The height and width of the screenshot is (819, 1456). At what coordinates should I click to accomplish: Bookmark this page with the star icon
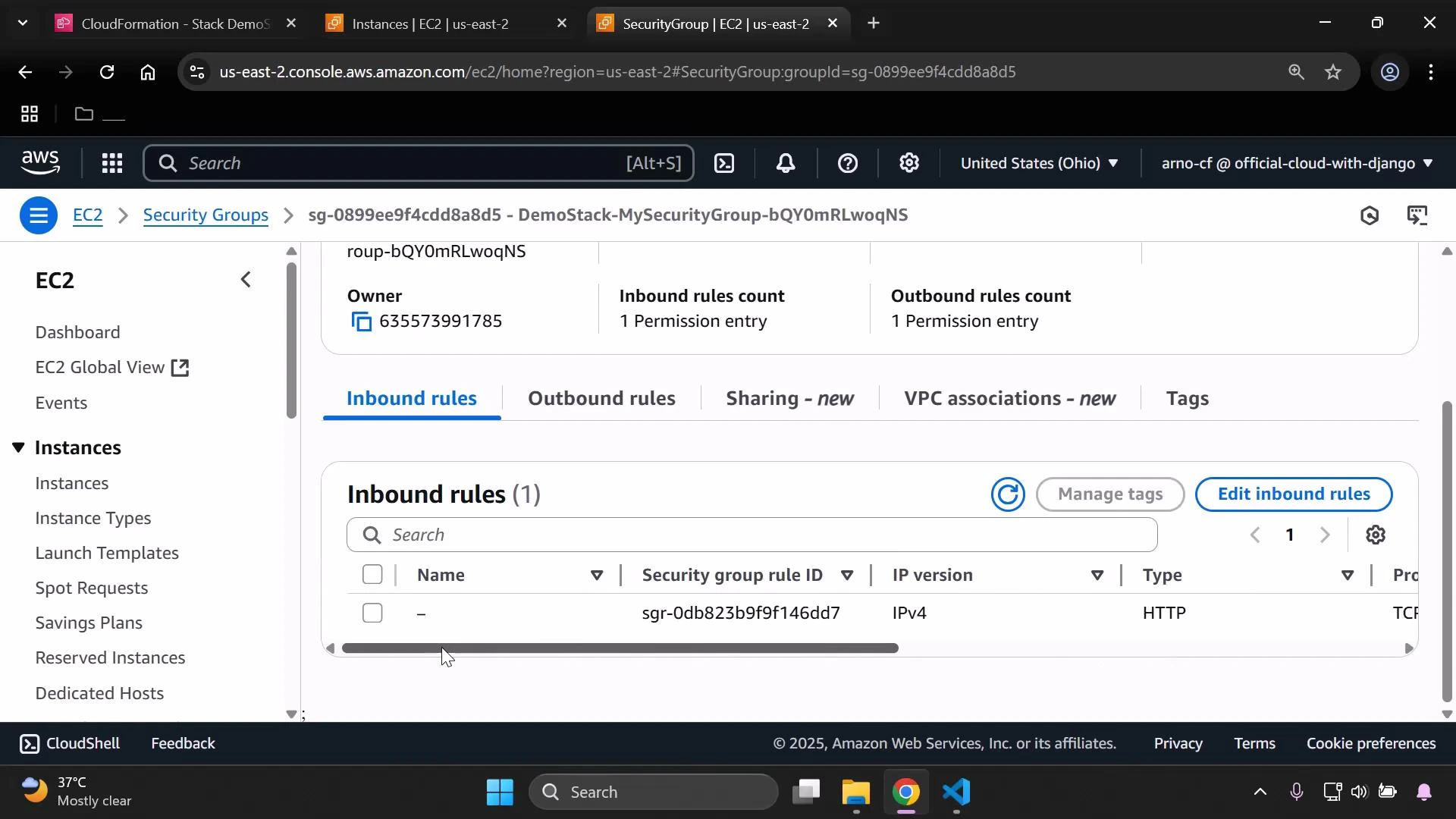pyautogui.click(x=1333, y=72)
